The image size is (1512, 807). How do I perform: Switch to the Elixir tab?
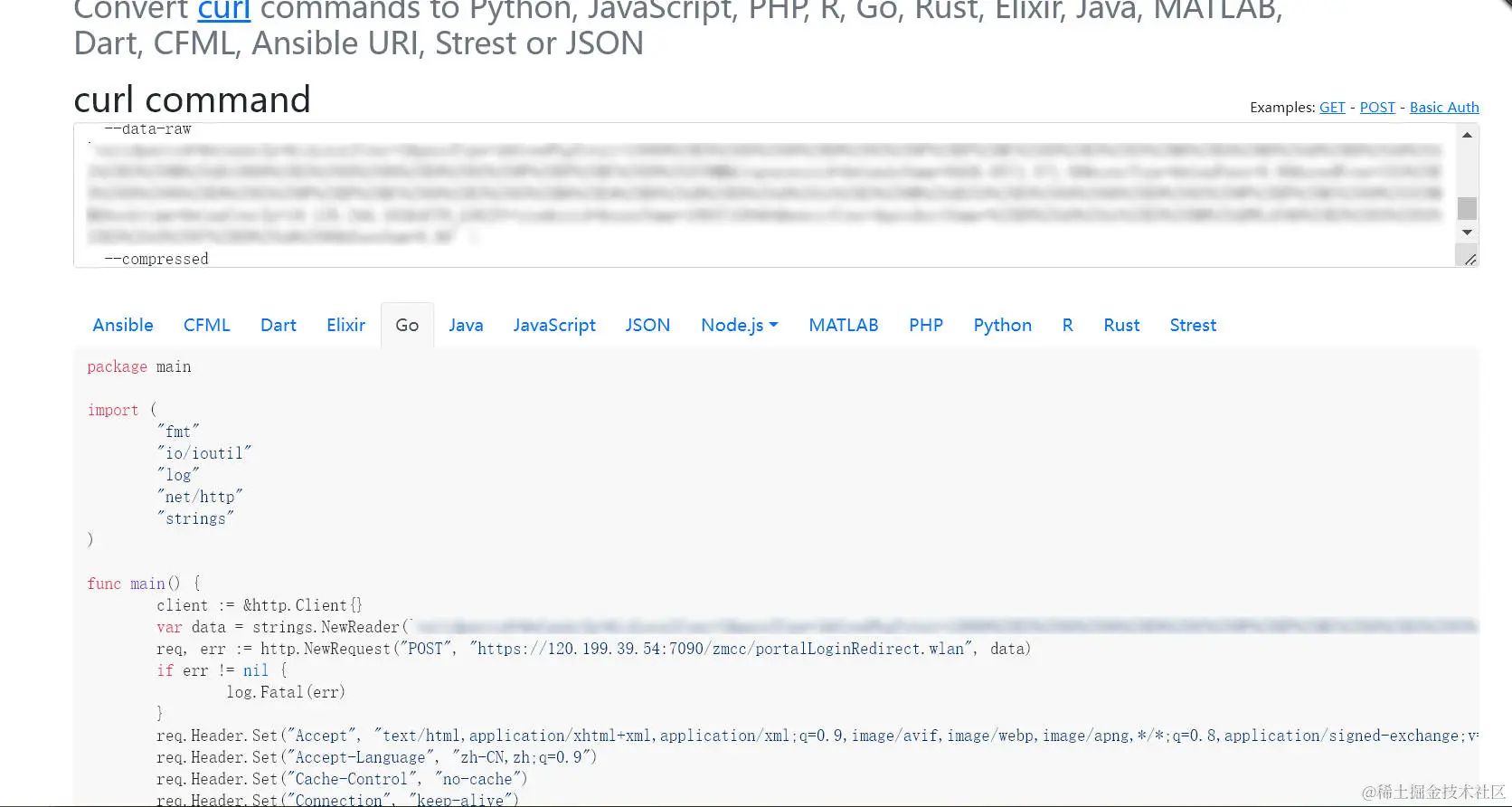point(346,325)
